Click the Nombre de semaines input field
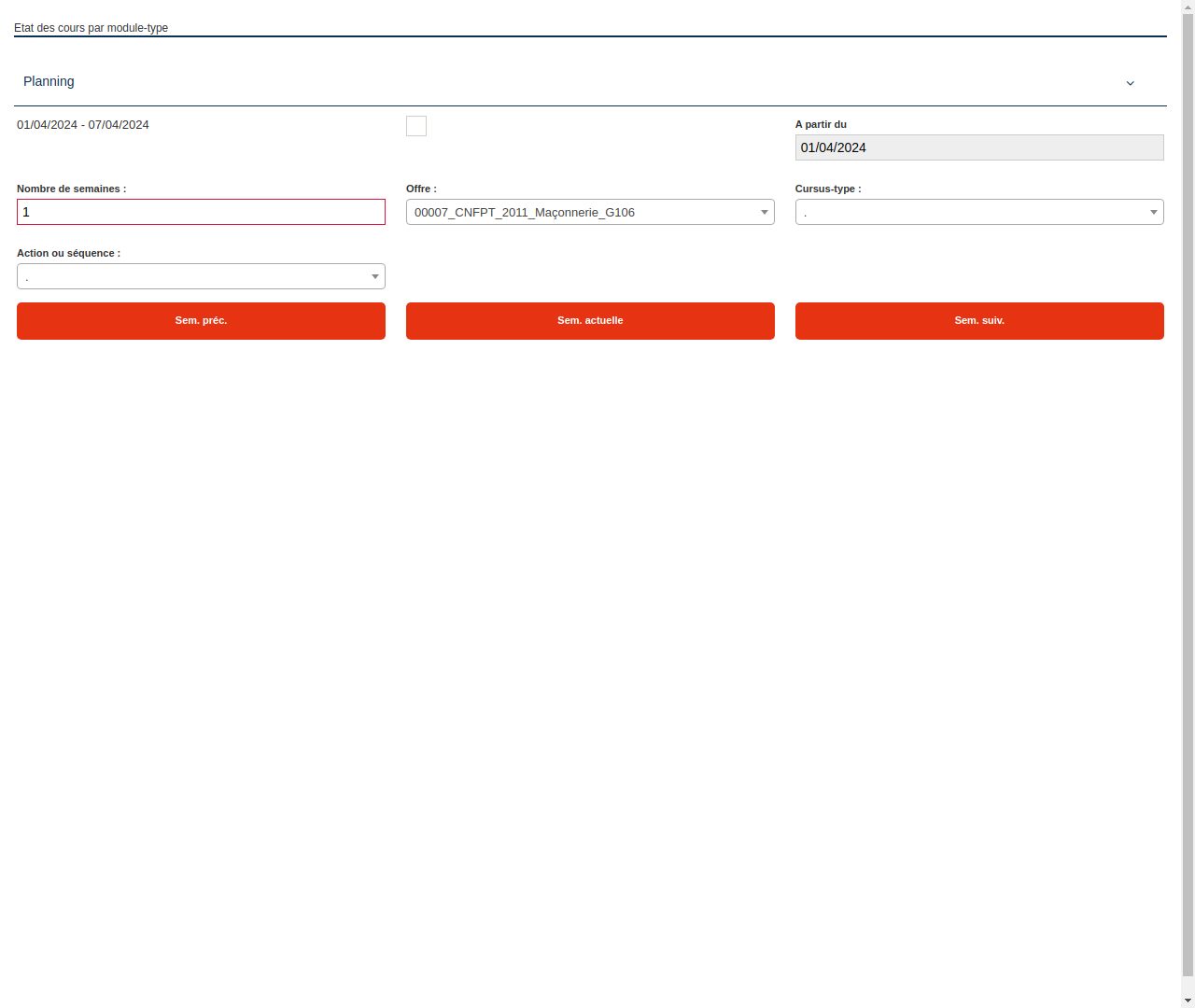Viewport: 1195px width, 1008px height. coord(201,212)
